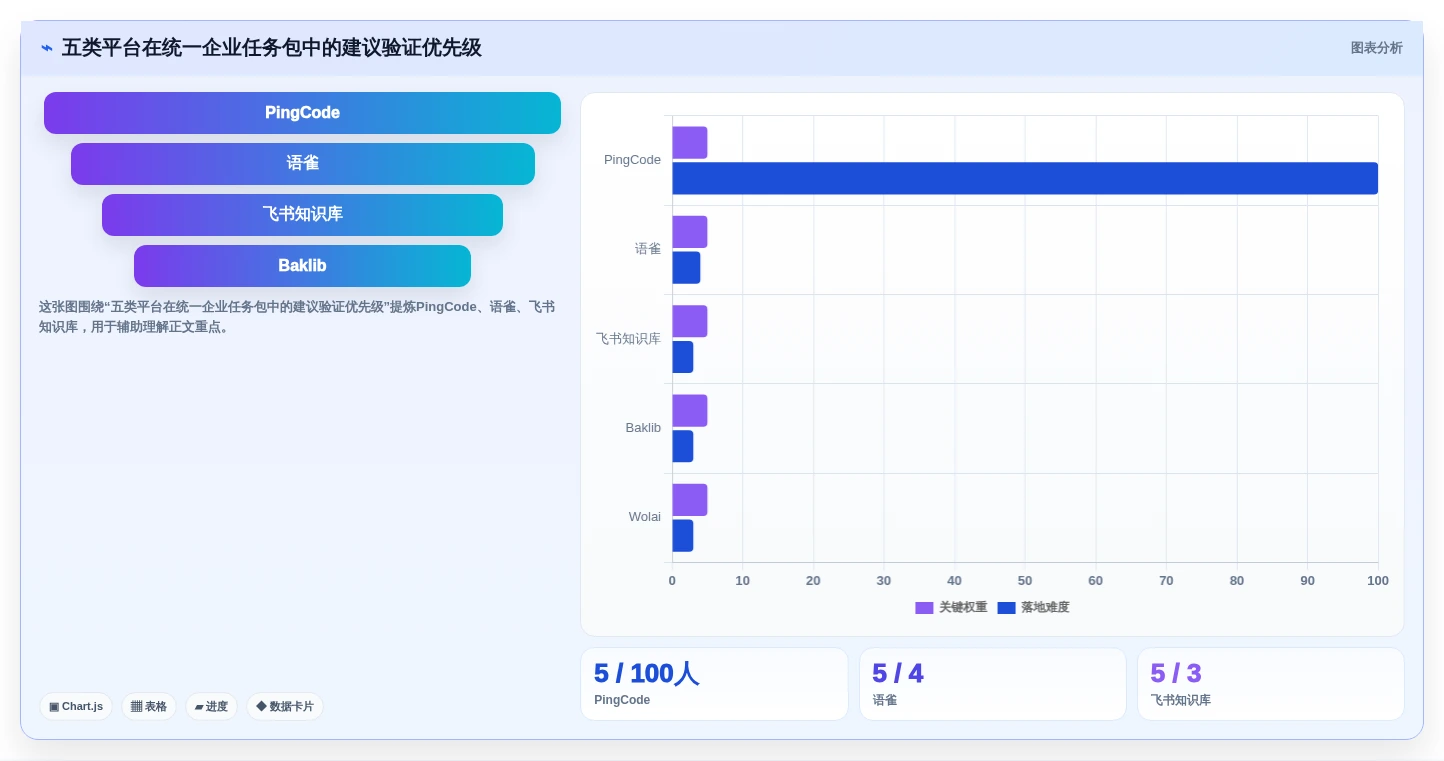Click the 语雀 y-axis label

click(648, 249)
